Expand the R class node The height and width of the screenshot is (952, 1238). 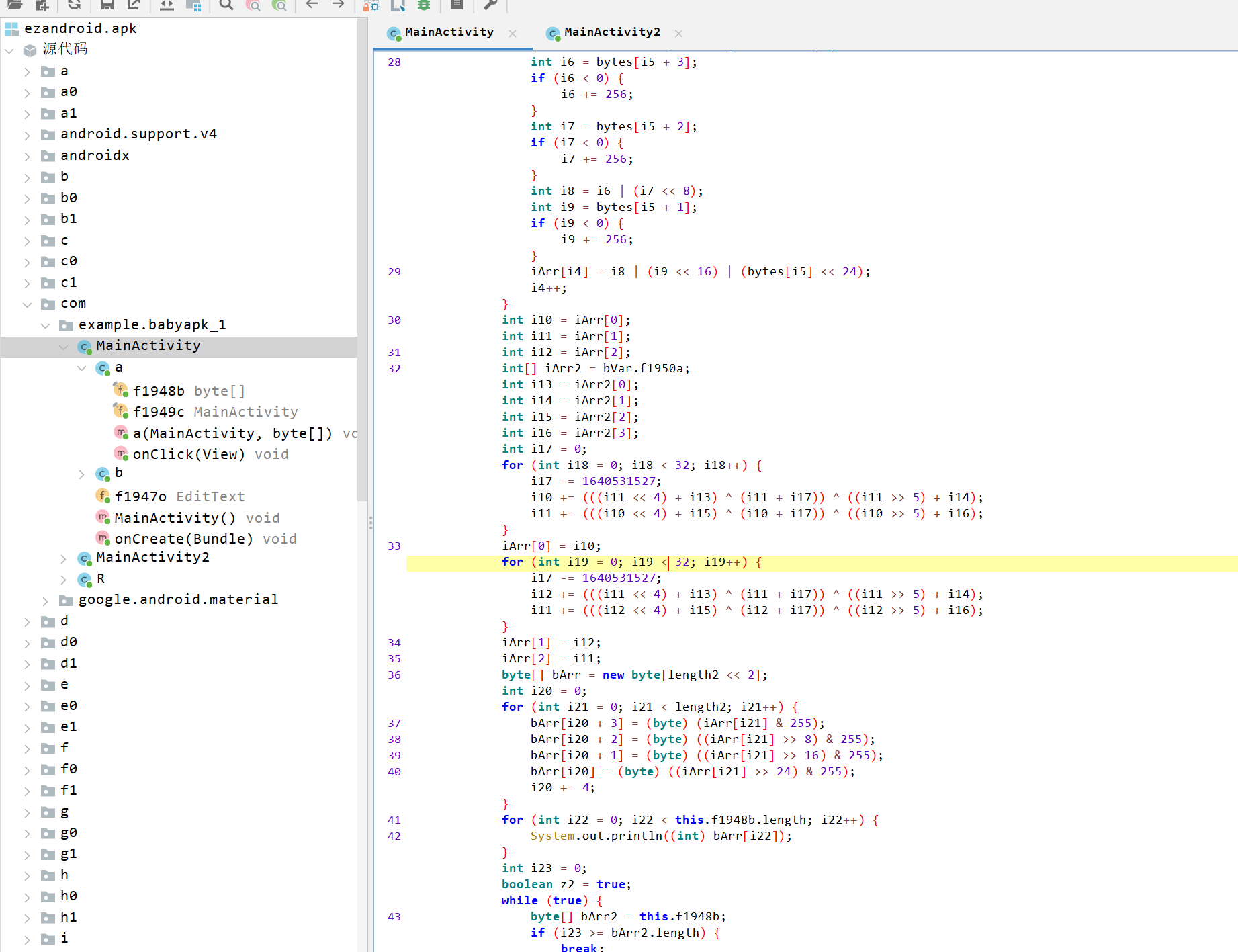click(x=63, y=579)
